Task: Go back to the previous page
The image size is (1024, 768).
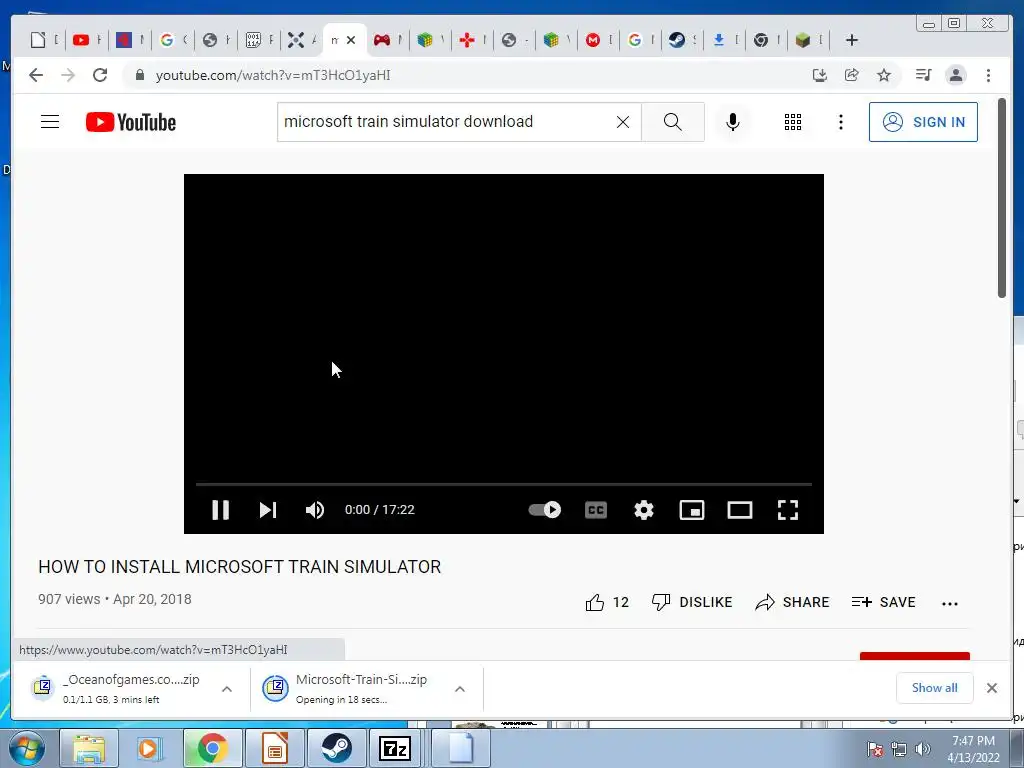Action: click(36, 75)
